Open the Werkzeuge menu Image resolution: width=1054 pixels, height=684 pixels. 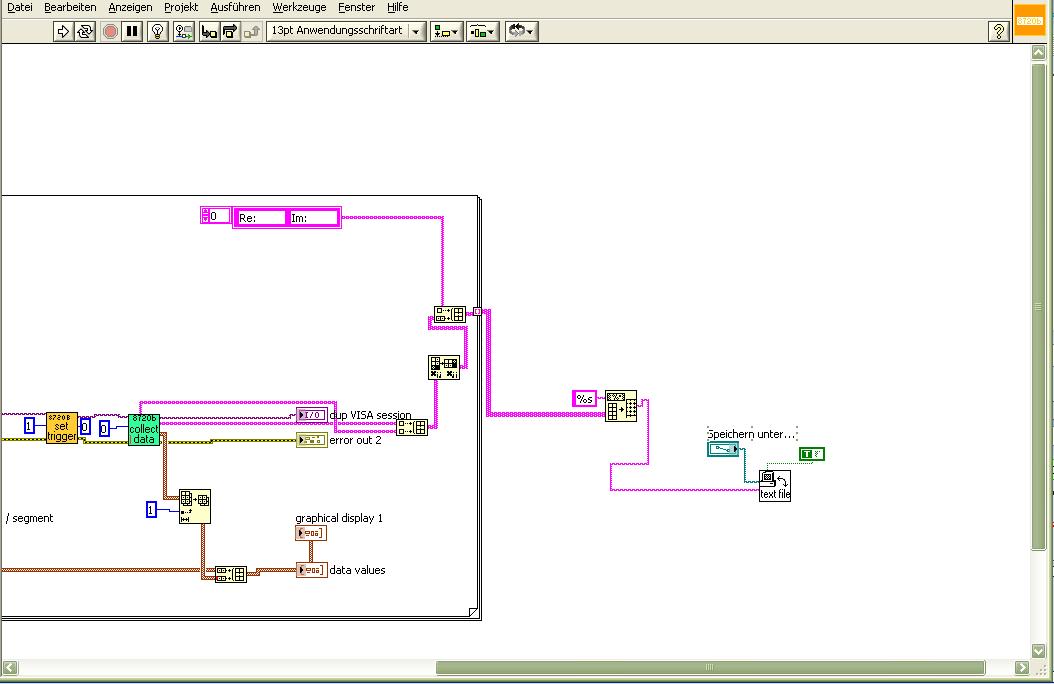(x=299, y=7)
